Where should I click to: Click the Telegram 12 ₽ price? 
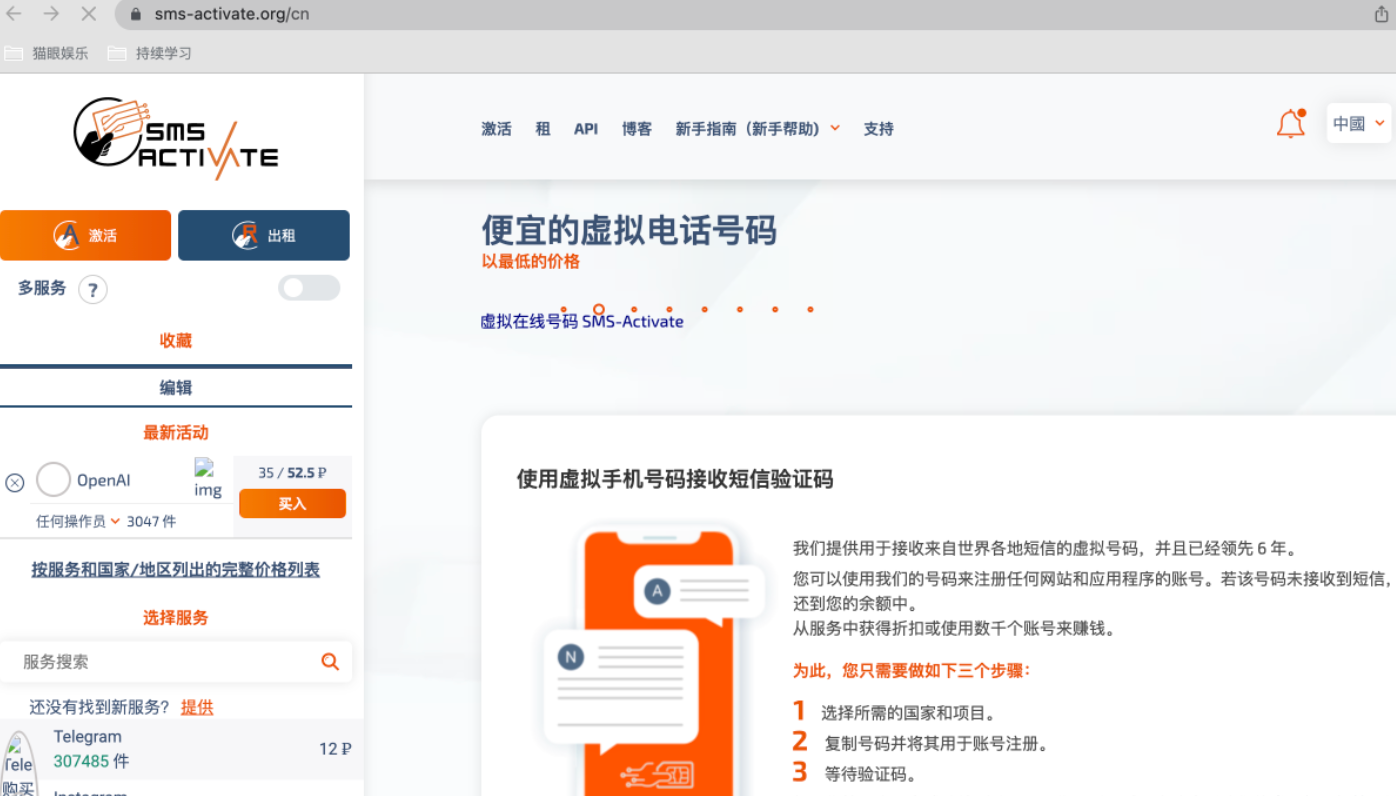(335, 748)
